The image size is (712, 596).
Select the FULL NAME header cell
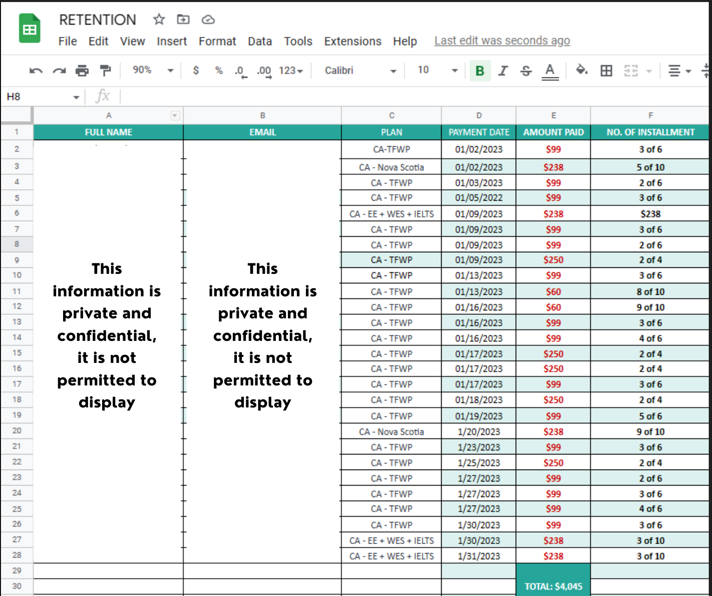click(109, 132)
